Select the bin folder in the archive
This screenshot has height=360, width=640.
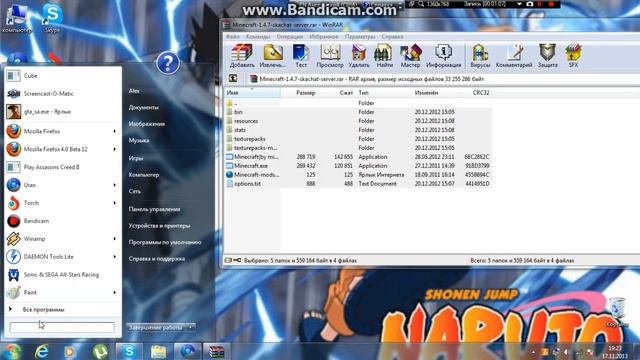pyautogui.click(x=358, y=112)
